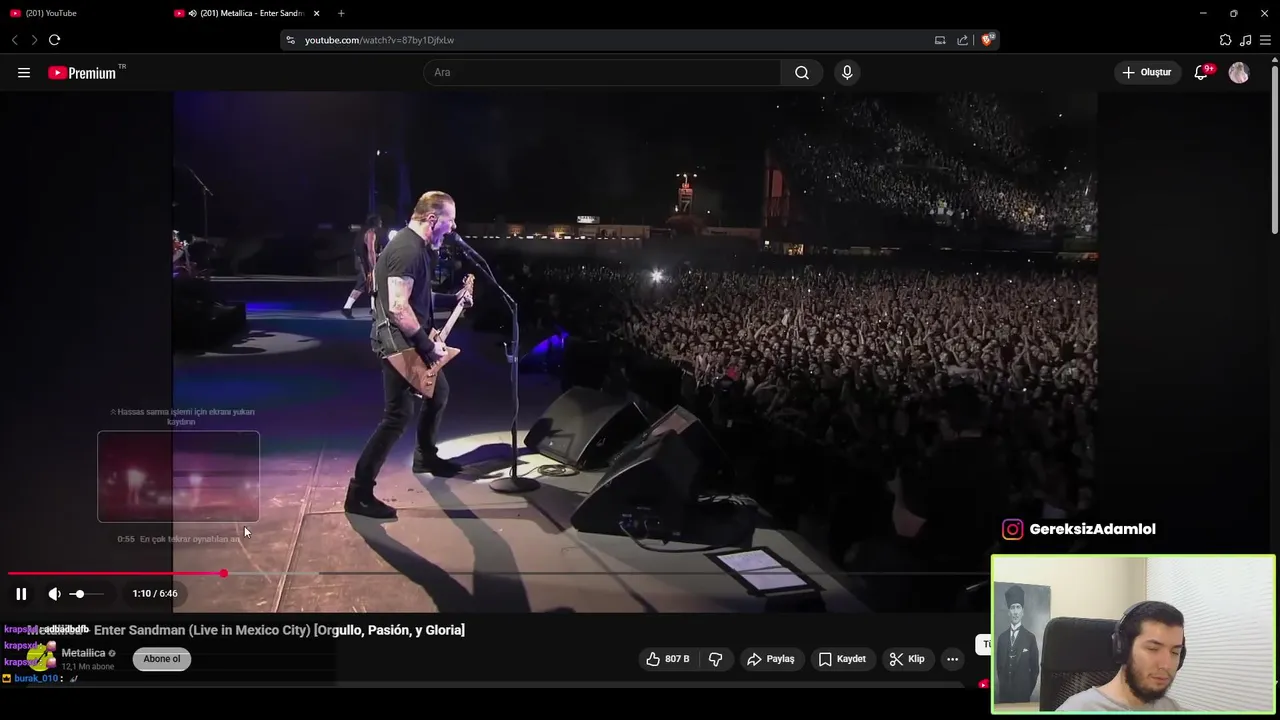Open a new browser tab with plus

[x=341, y=13]
